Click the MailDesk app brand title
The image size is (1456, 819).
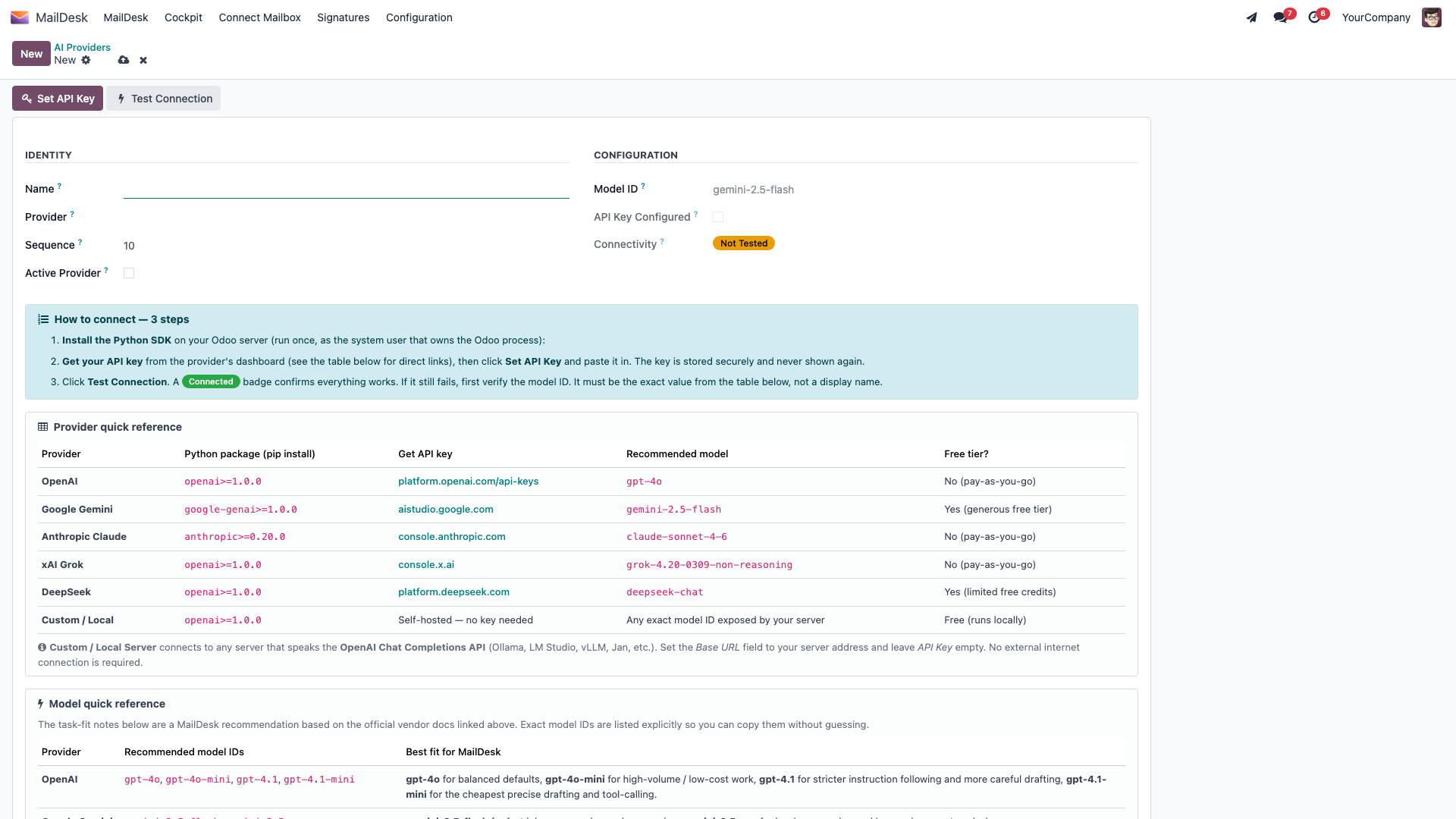(x=61, y=17)
